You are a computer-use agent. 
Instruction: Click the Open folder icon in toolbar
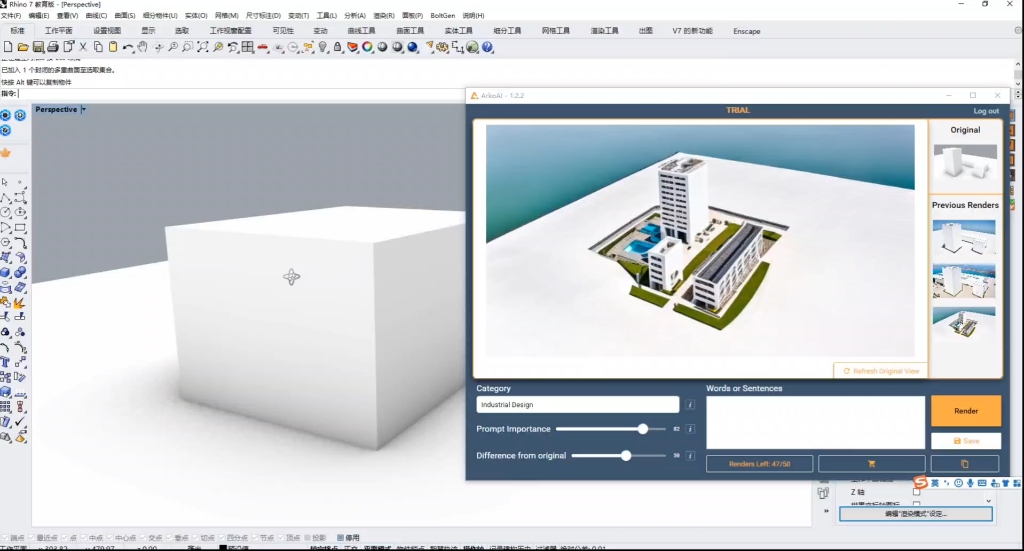pos(23,47)
